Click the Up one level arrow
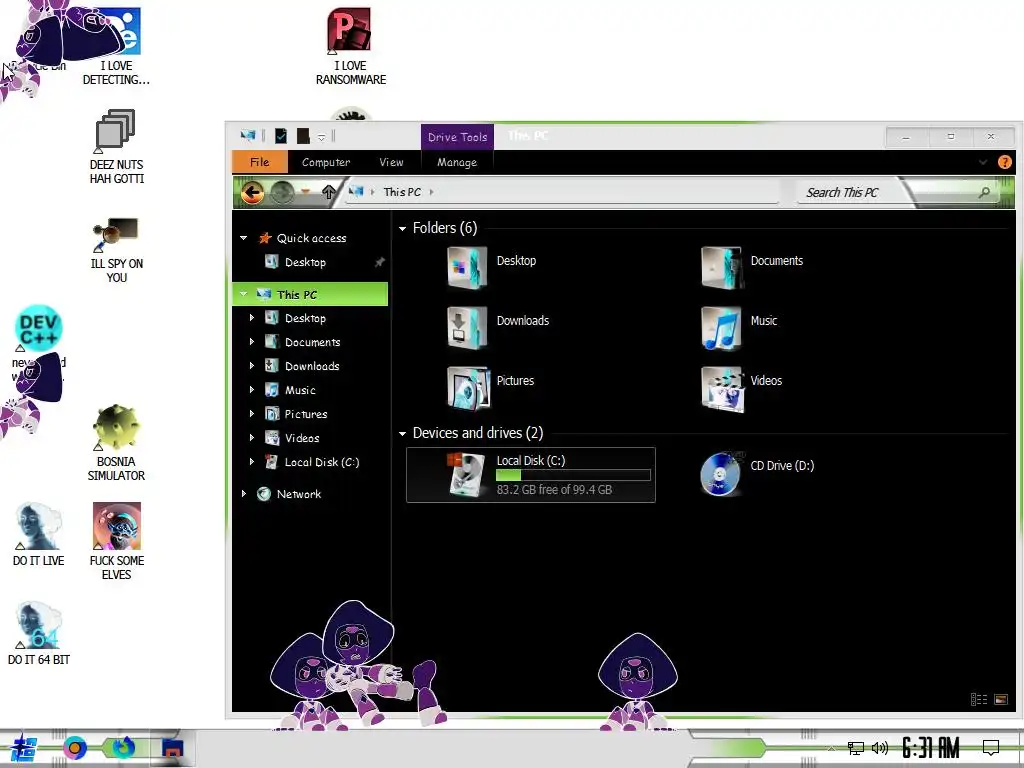Screen dimensions: 1024x768 [328, 192]
